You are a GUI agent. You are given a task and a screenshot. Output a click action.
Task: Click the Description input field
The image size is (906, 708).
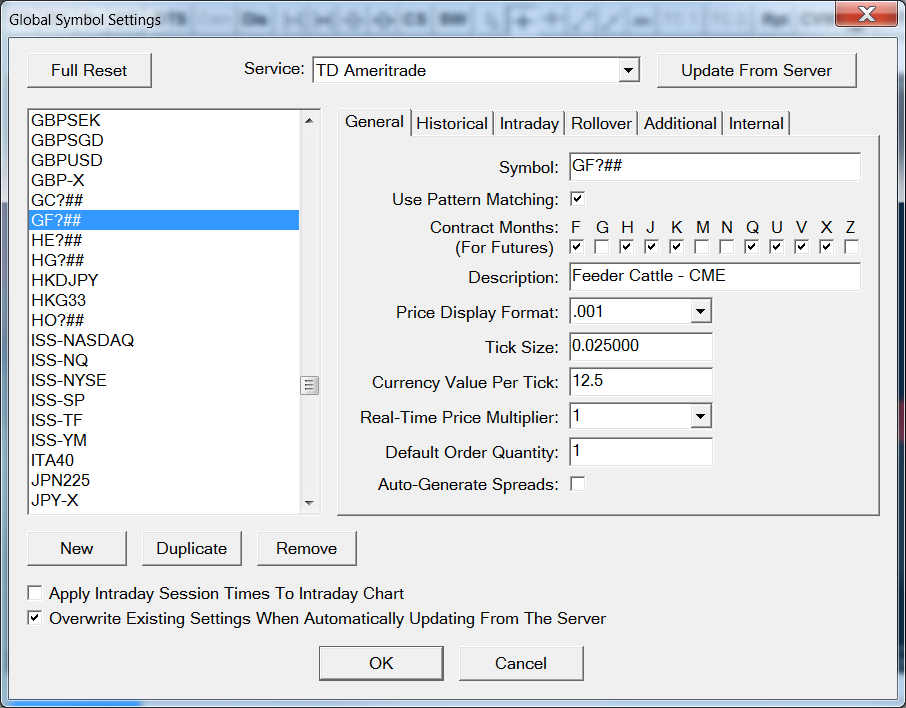(715, 276)
